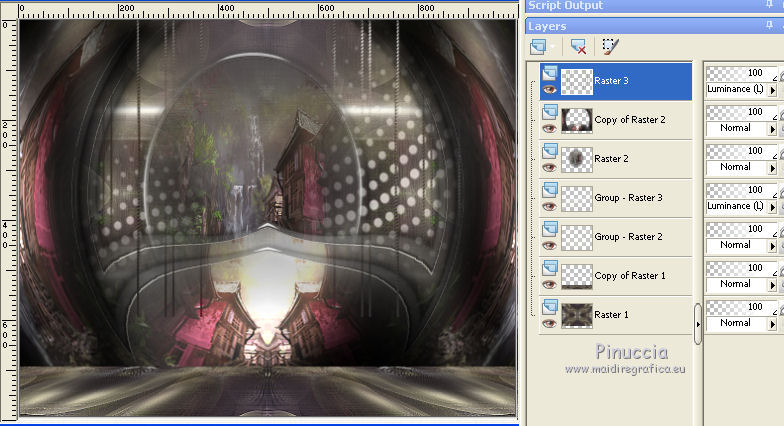Select the Group - Raster 3 thumbnail

pos(577,199)
